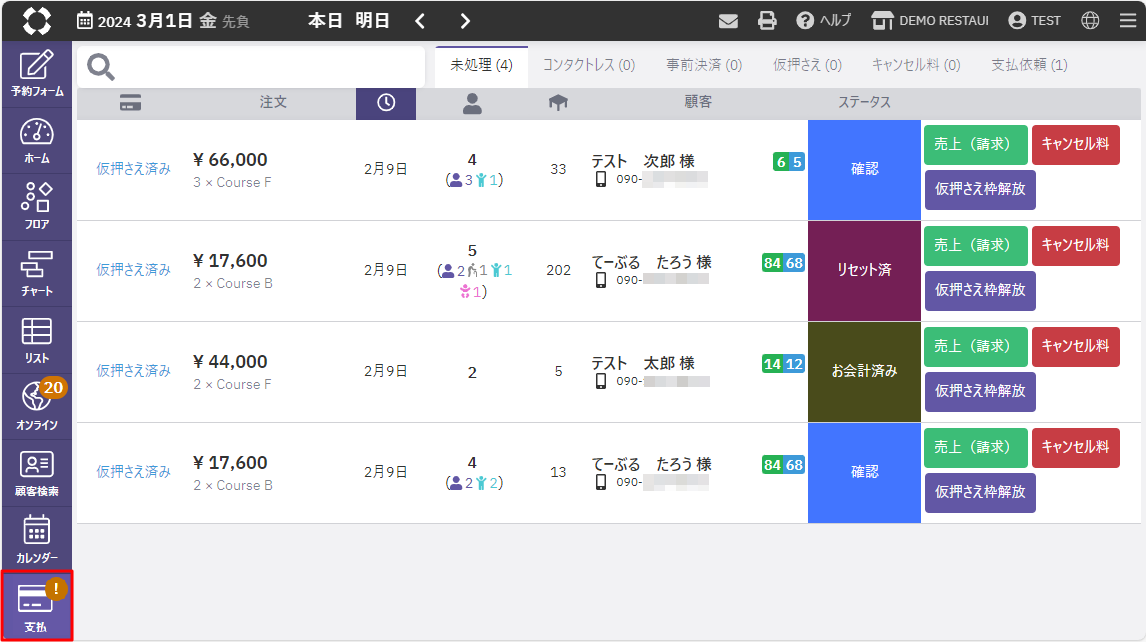Open the リスト view in sidebar
This screenshot has width=1146, height=642.
point(37,341)
